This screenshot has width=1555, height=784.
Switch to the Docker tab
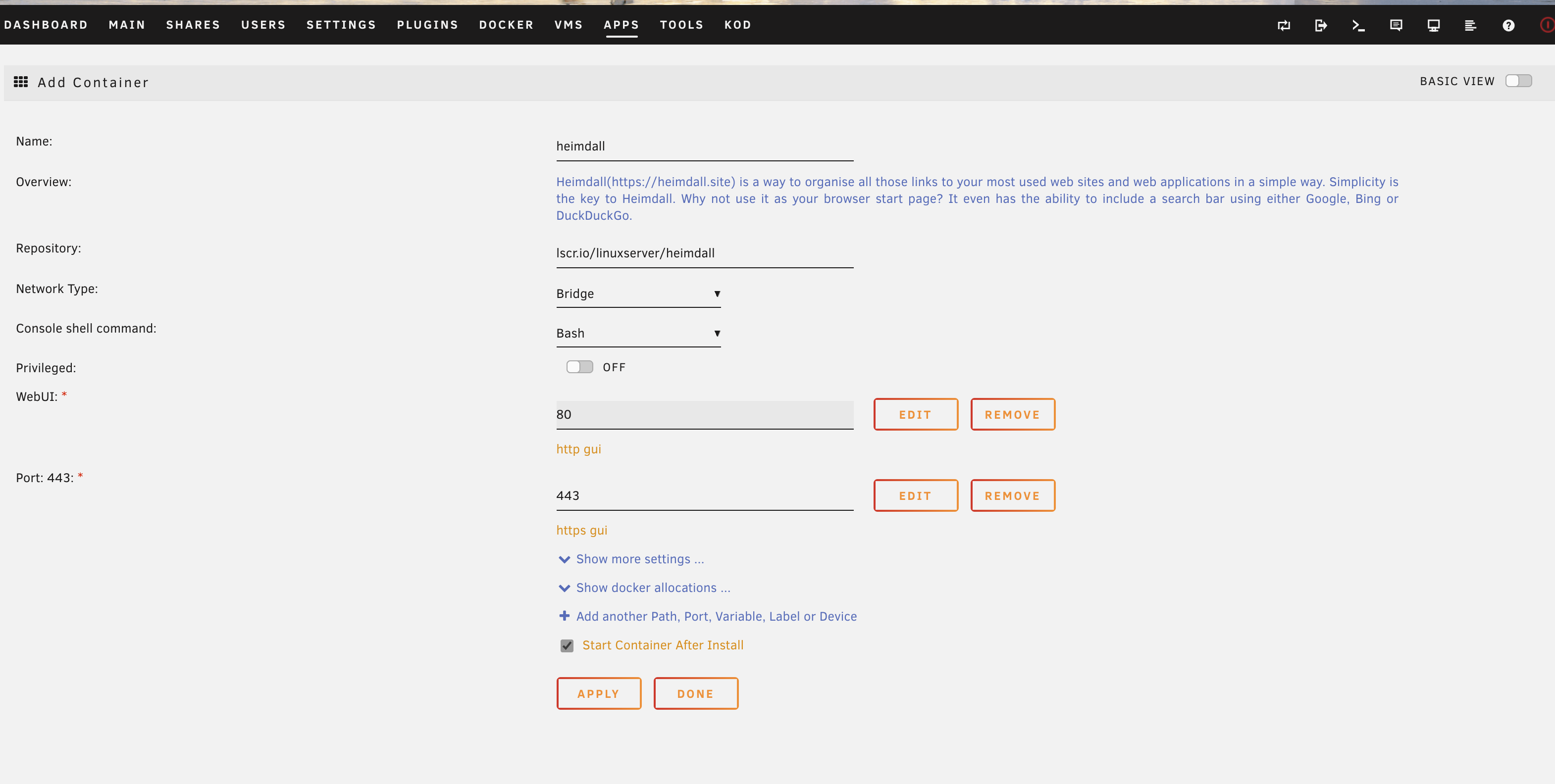(x=506, y=25)
